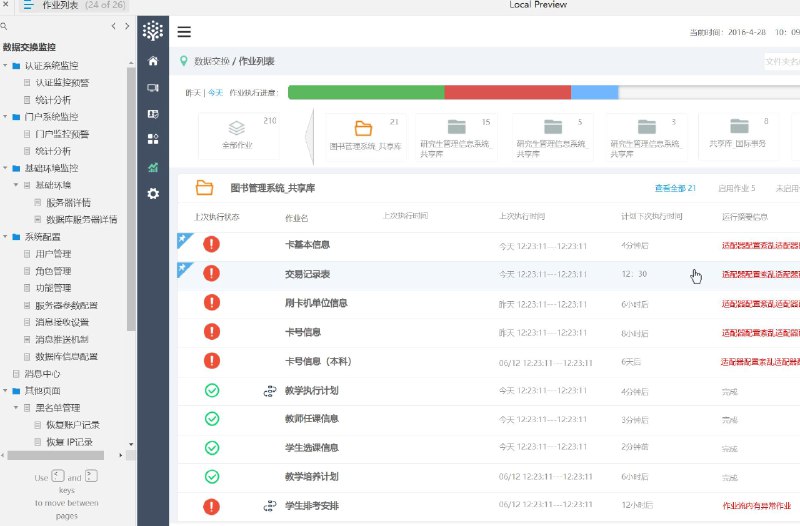Open 角色管理 page in tree

coord(53,271)
